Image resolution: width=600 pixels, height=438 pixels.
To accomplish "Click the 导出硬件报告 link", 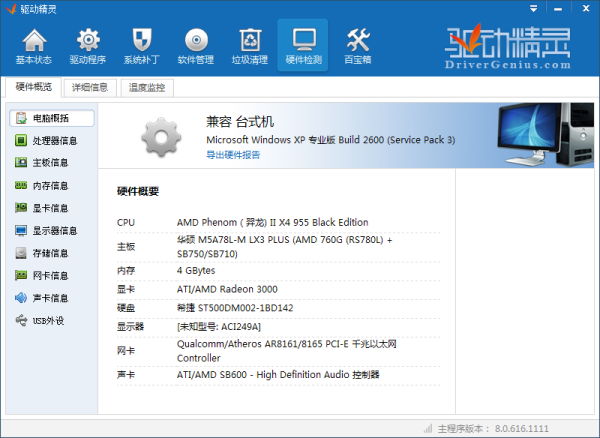I will [233, 155].
